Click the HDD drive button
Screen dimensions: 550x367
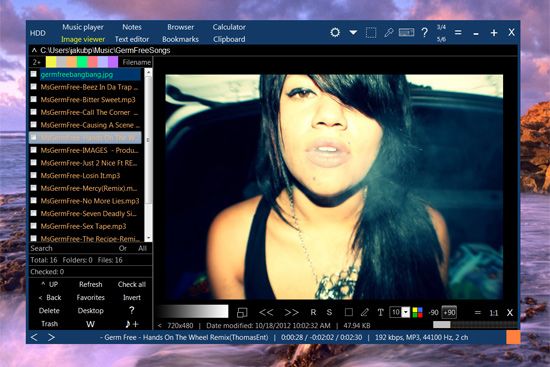tap(38, 33)
